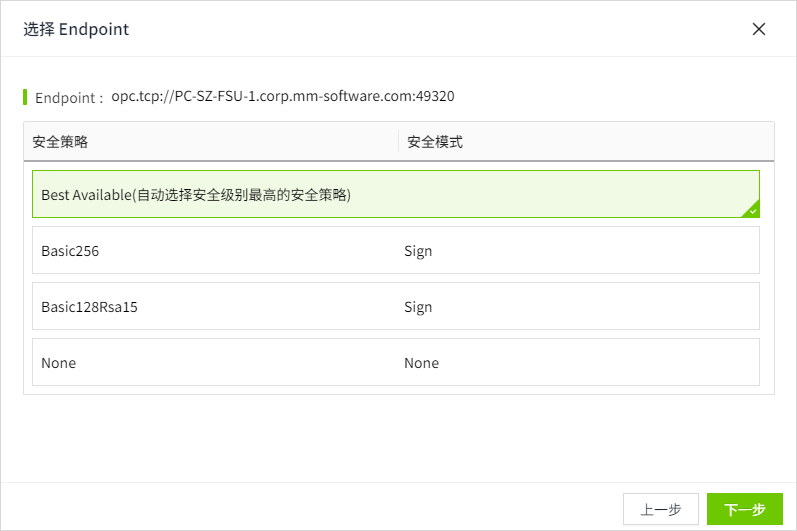Click the None security mode cell
The image size is (797, 531).
421,363
